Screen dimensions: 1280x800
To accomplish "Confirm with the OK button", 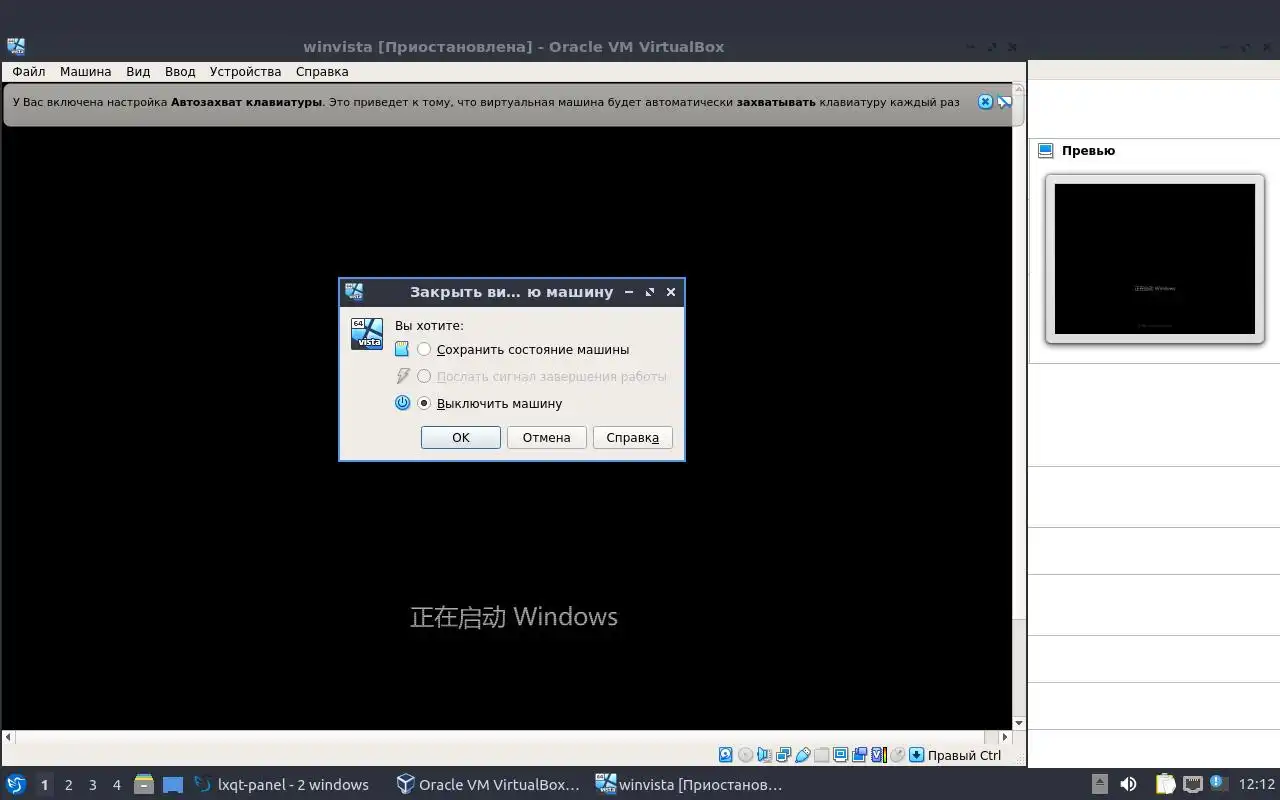I will pos(461,438).
